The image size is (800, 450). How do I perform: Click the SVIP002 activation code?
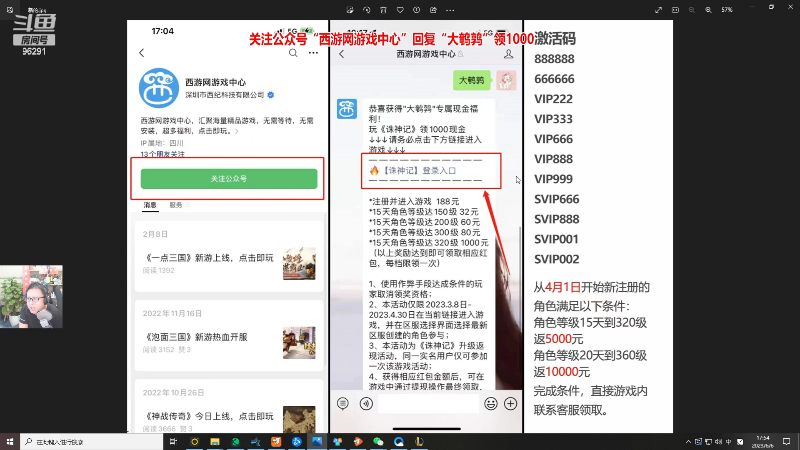click(557, 259)
